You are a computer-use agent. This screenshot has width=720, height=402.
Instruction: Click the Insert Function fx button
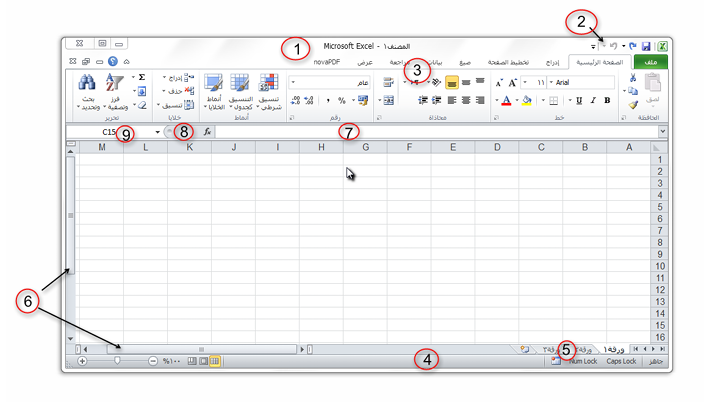coord(207,131)
